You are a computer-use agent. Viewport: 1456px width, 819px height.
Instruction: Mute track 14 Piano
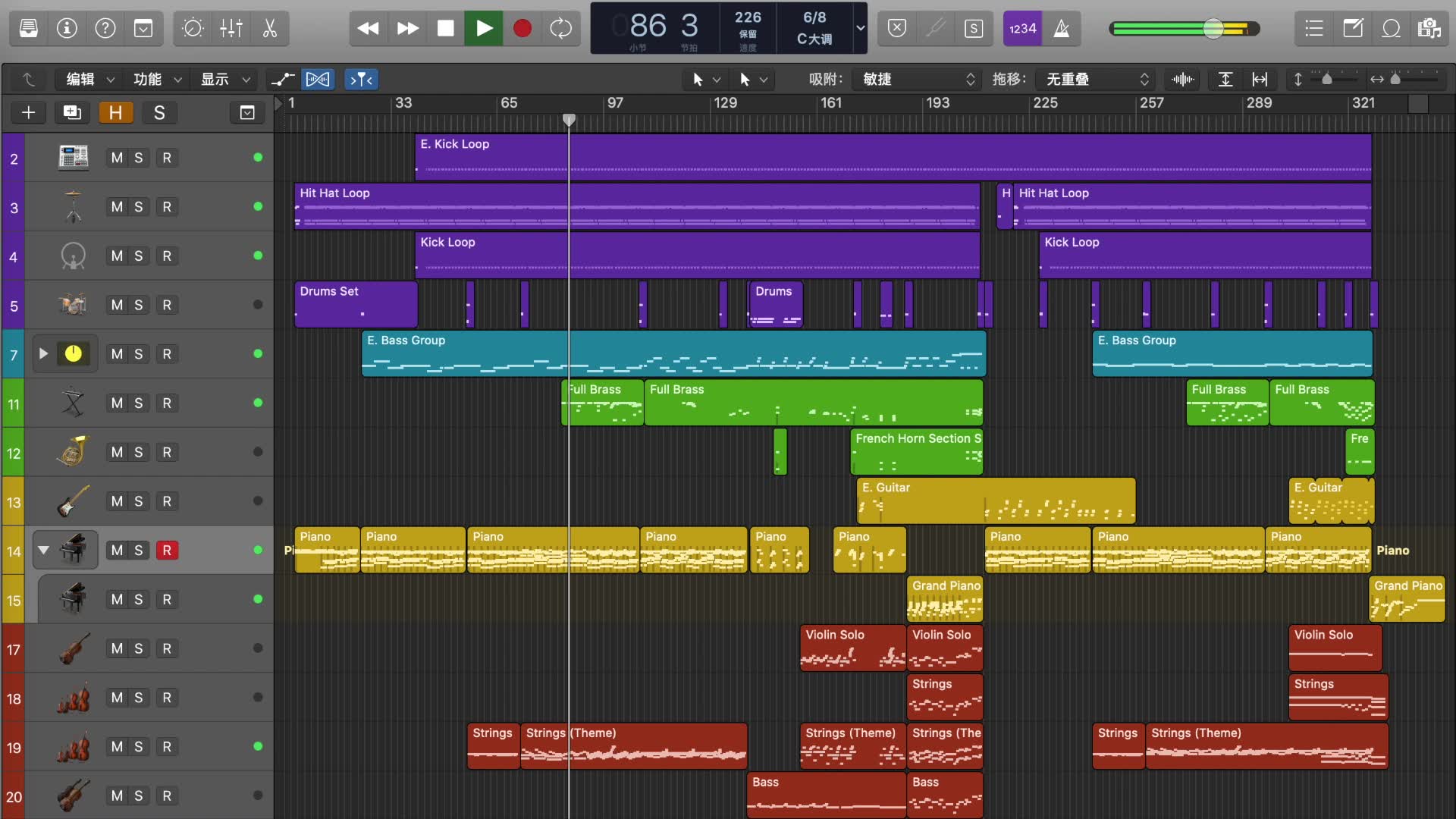coord(115,549)
